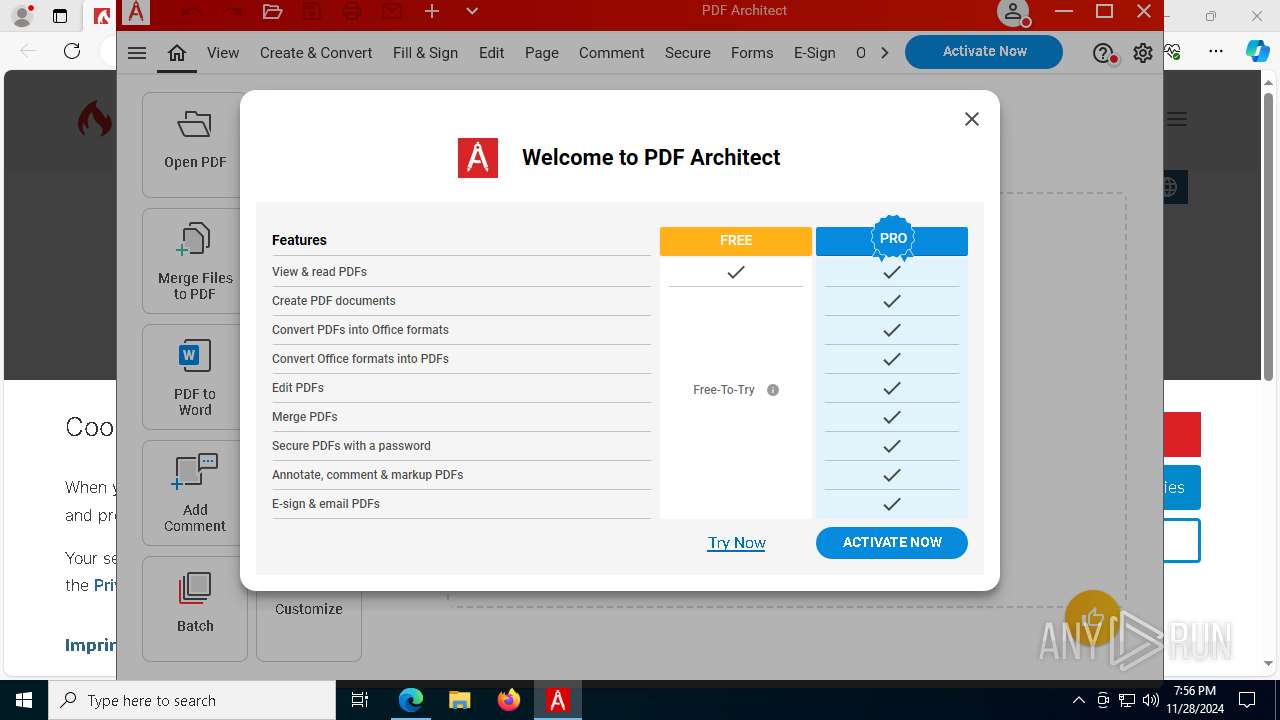
Task: Open the Edge three-dots settings menu
Action: pos(1215,51)
